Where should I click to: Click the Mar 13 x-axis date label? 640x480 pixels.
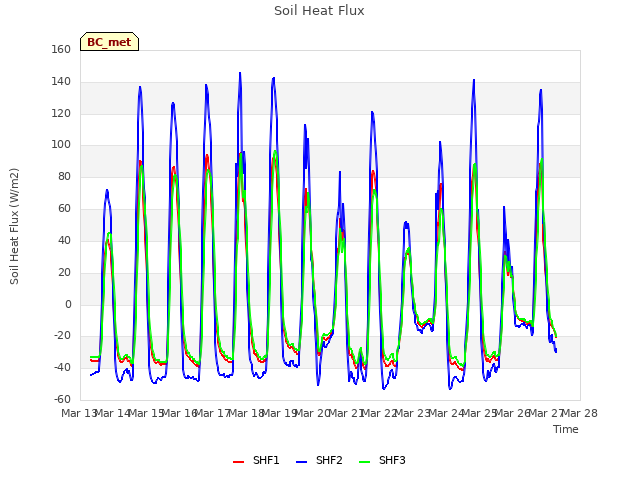[x=79, y=413]
